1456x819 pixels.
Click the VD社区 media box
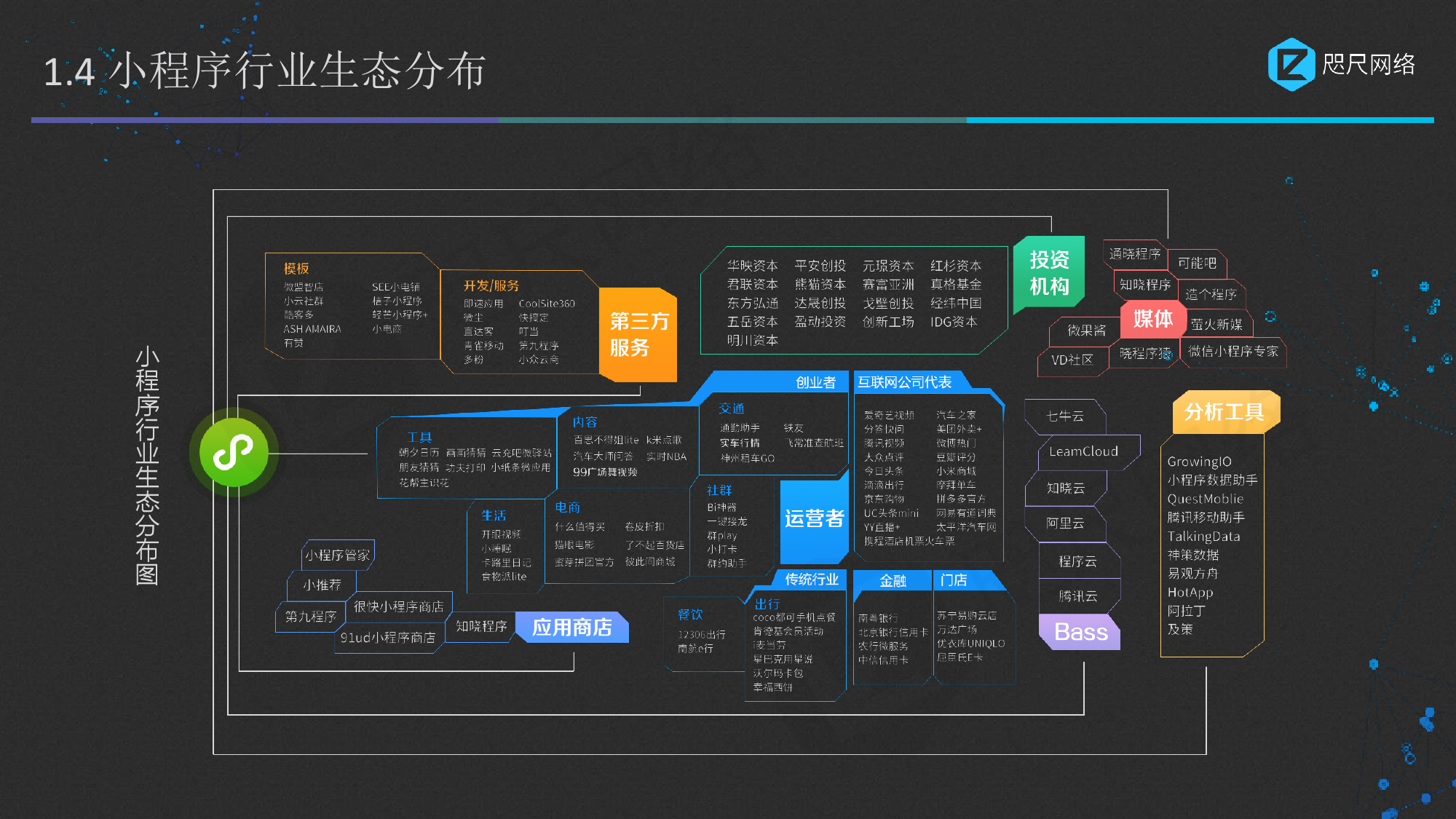[x=1072, y=360]
